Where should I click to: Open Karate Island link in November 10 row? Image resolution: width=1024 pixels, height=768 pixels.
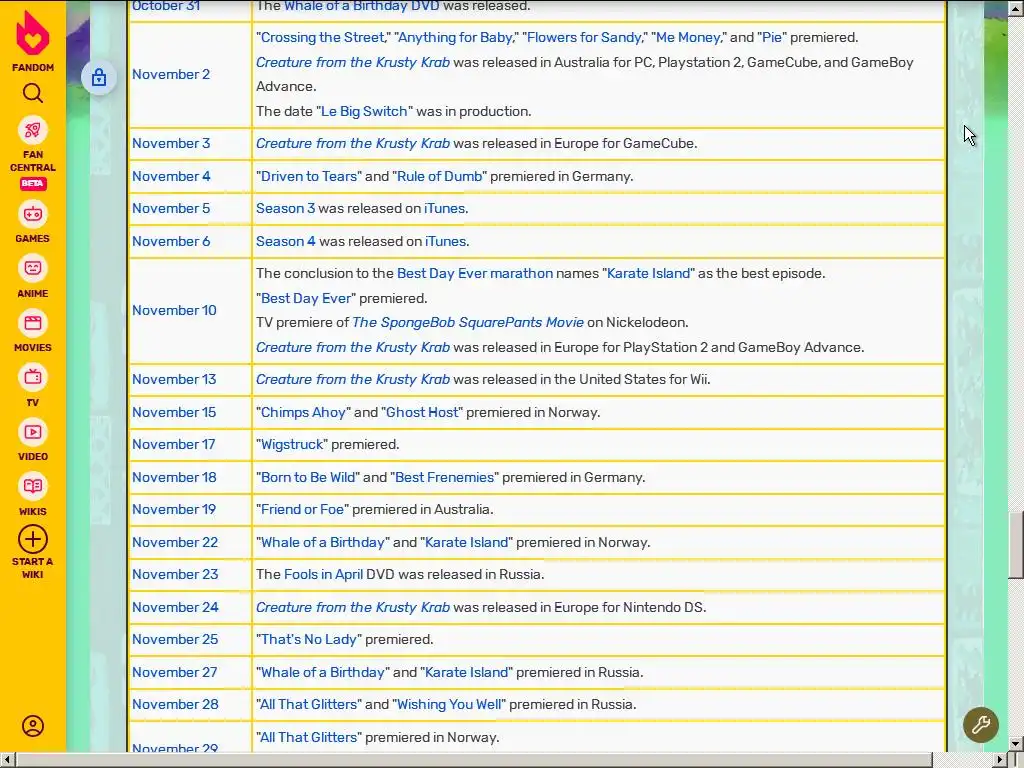click(x=648, y=274)
